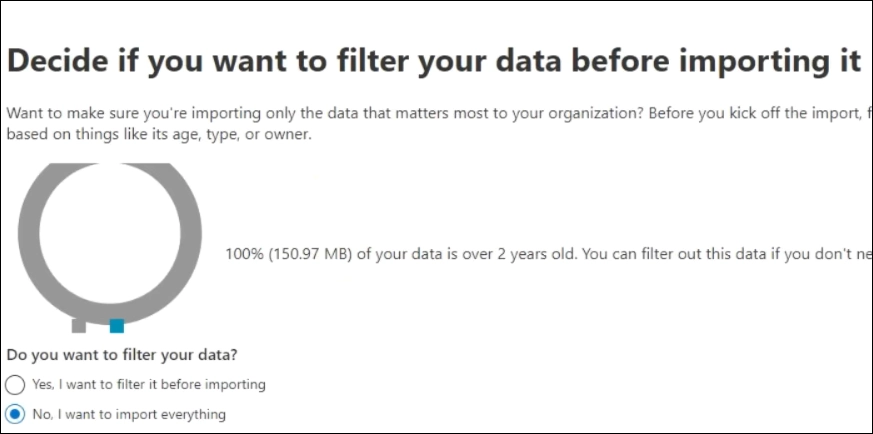This screenshot has height=434, width=873.
Task: Select the "No, I want to import everything" radio button
Action: [15, 413]
